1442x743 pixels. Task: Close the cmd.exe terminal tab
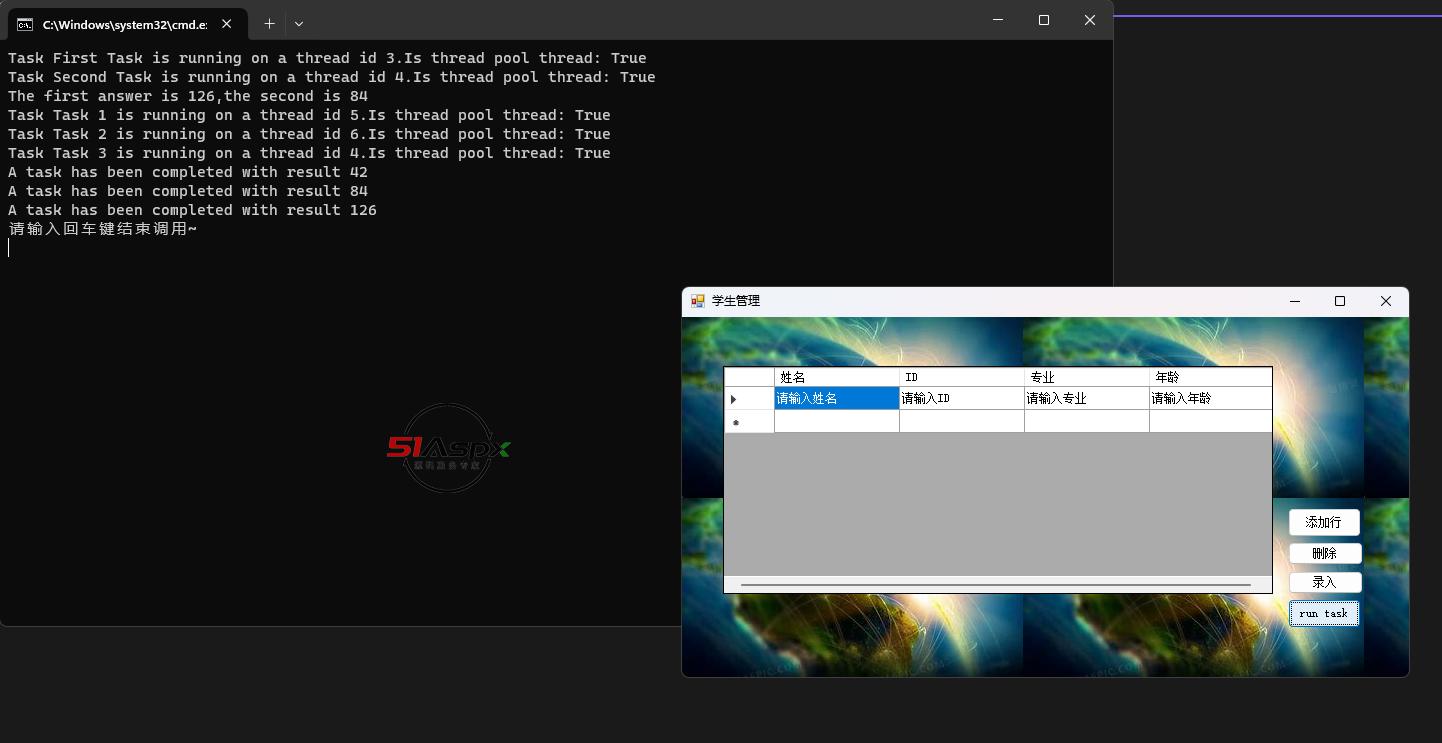click(x=227, y=24)
